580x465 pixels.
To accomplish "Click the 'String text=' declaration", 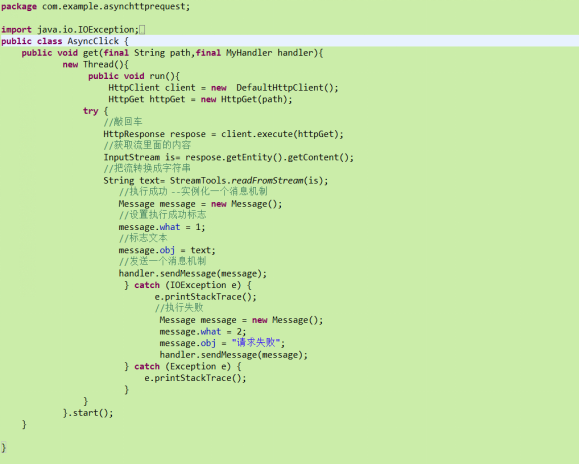I will (134, 181).
